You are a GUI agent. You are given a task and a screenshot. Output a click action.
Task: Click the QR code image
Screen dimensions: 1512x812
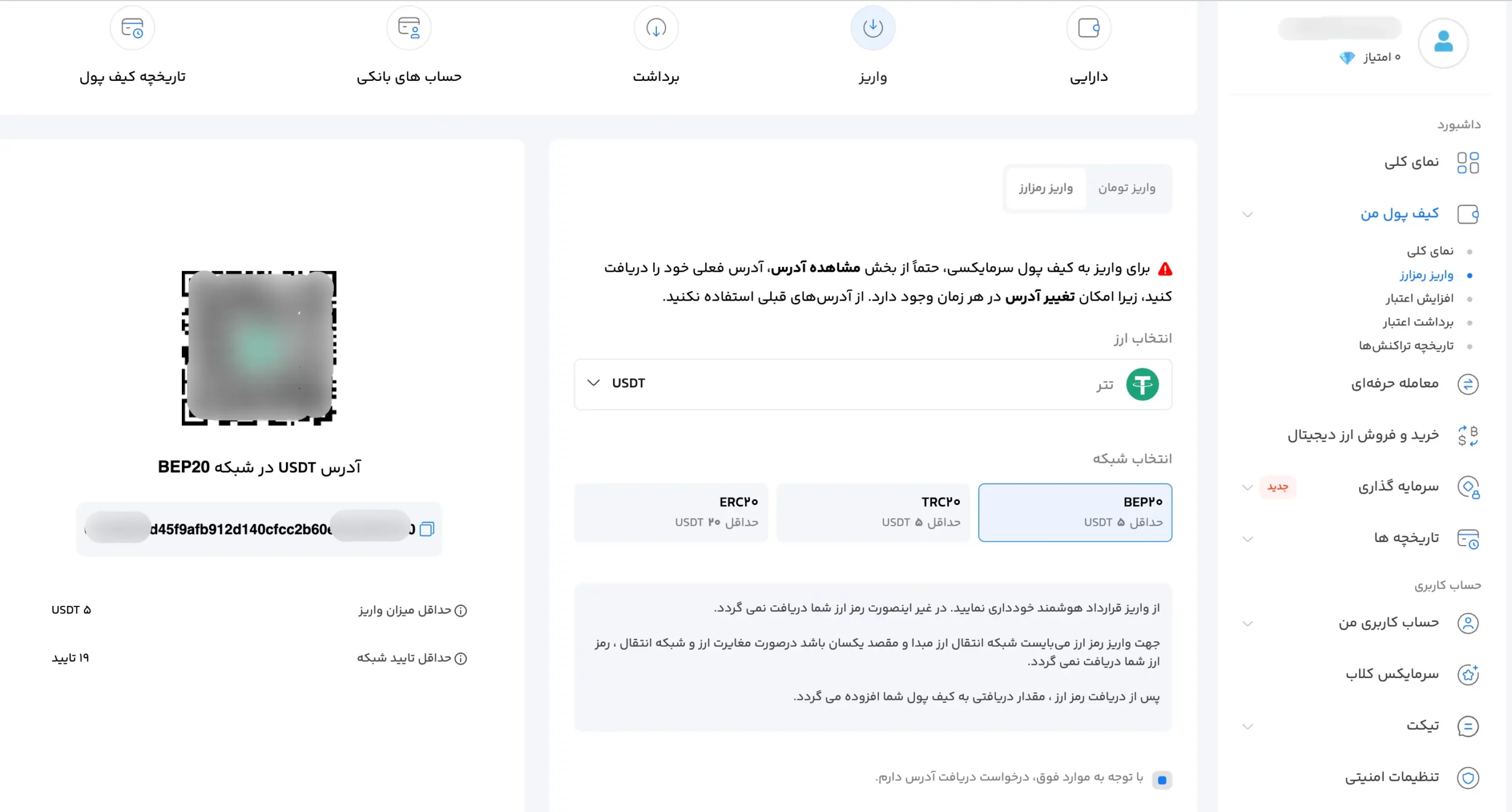coord(259,348)
